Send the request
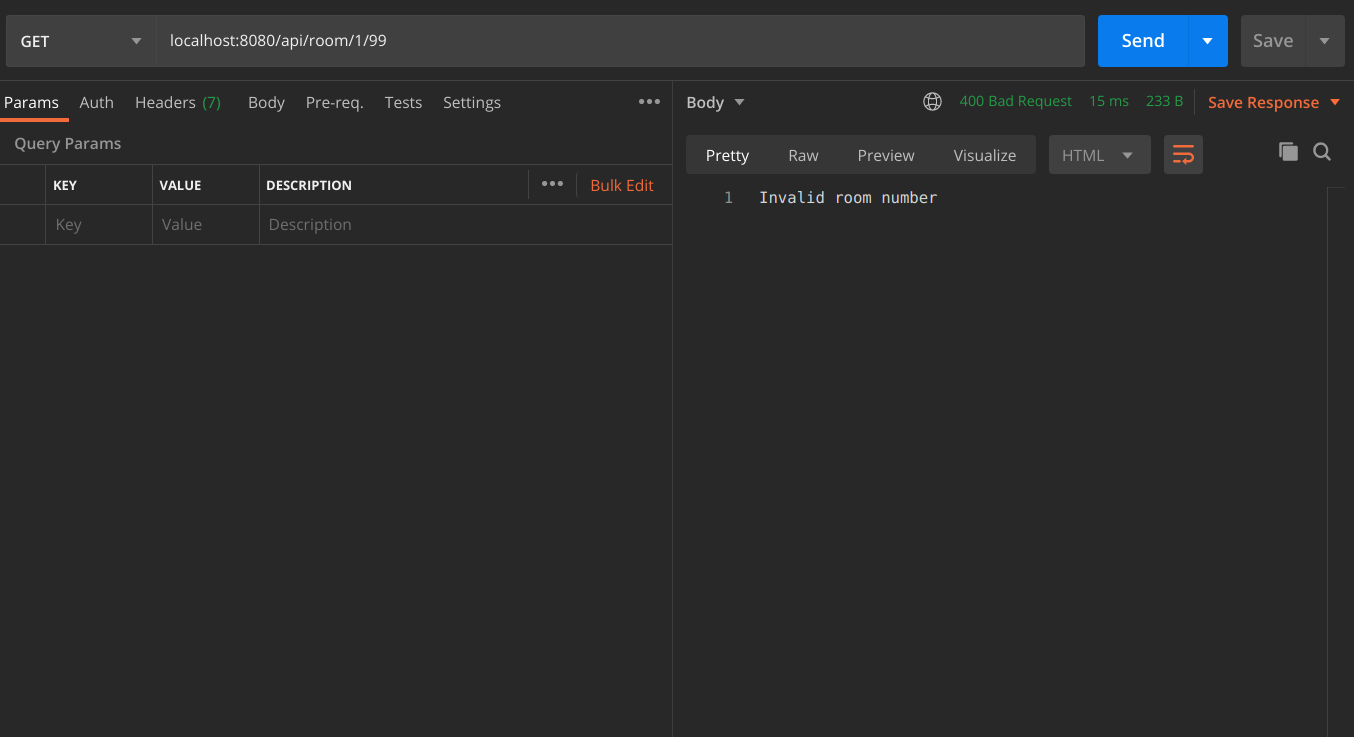1354x737 pixels. coord(1142,41)
